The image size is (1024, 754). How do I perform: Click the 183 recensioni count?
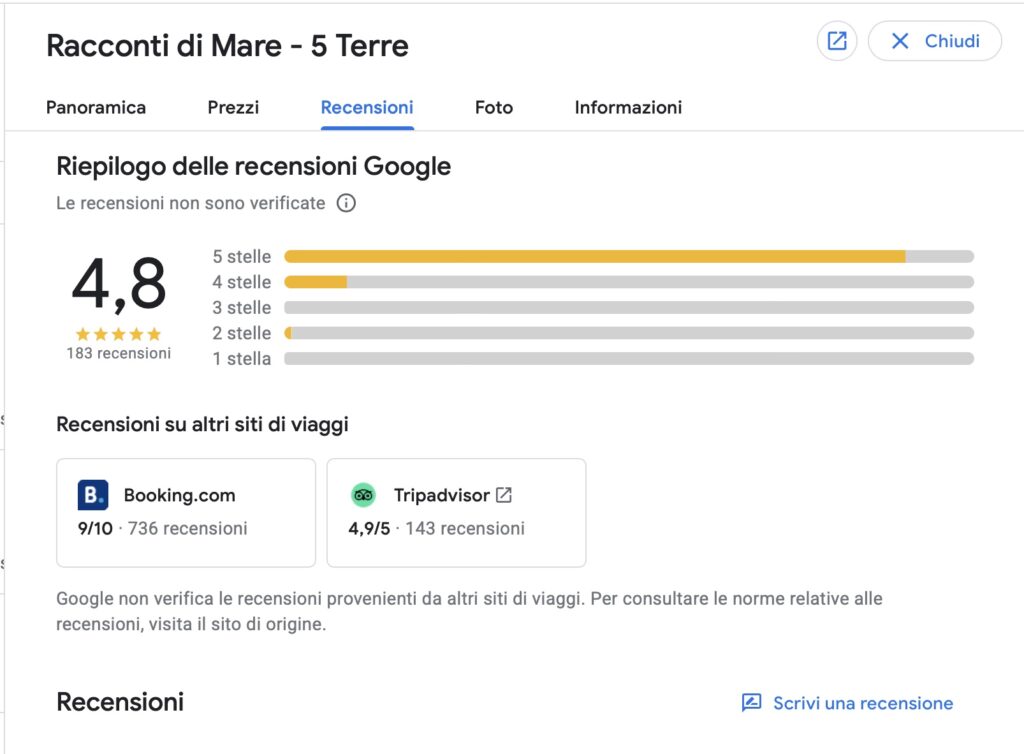pos(118,353)
